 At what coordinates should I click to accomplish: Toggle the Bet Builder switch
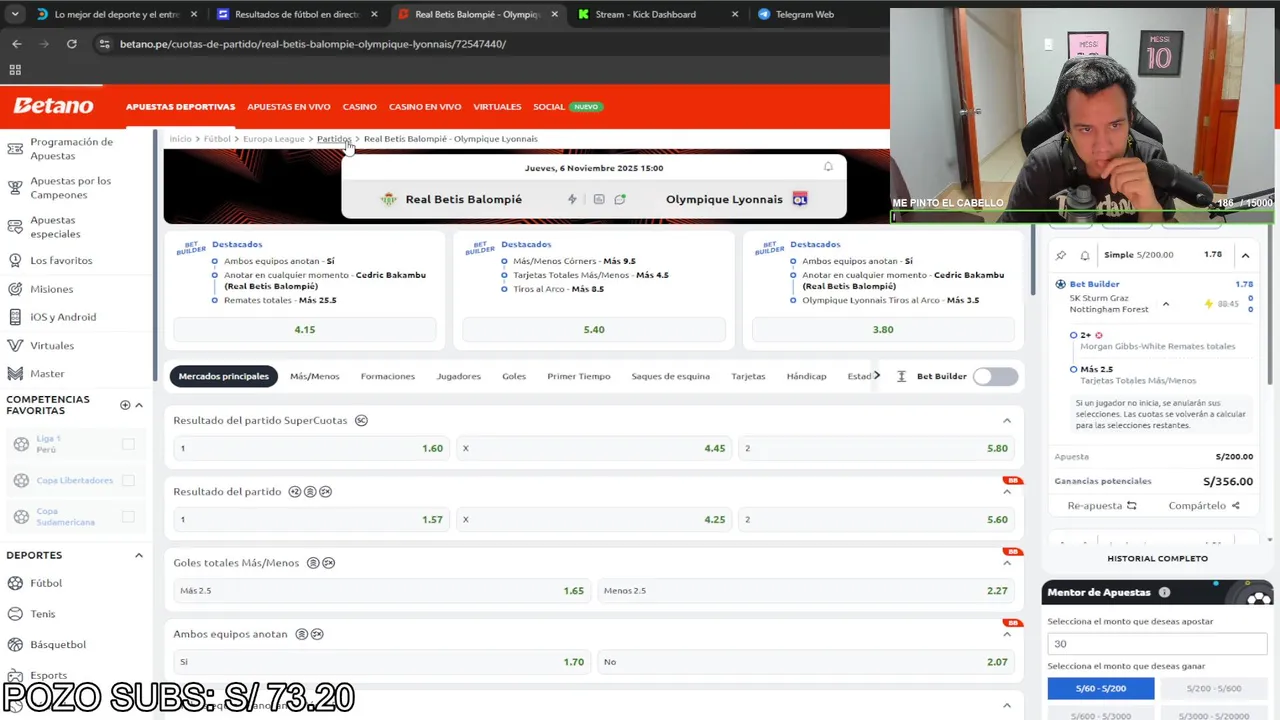pyautogui.click(x=995, y=376)
